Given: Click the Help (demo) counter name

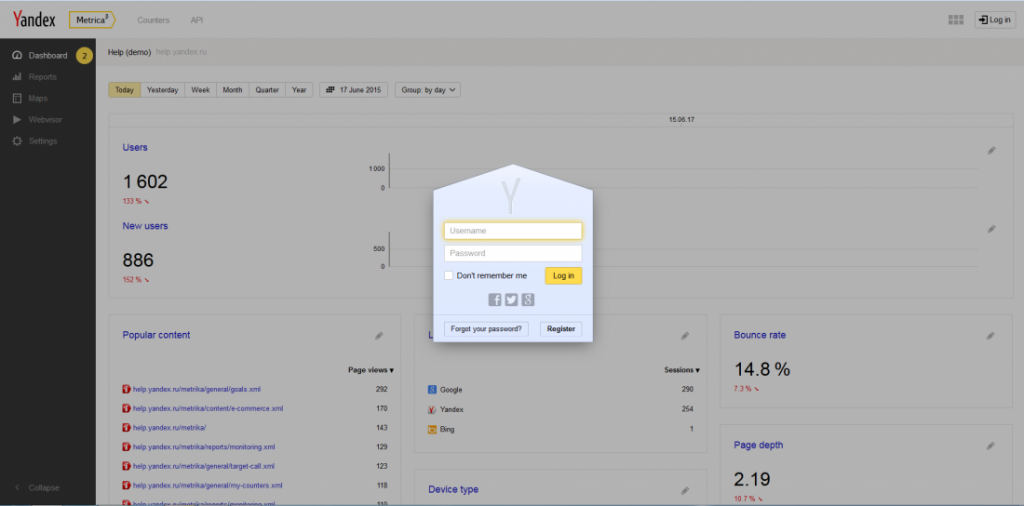Looking at the screenshot, I should point(129,52).
